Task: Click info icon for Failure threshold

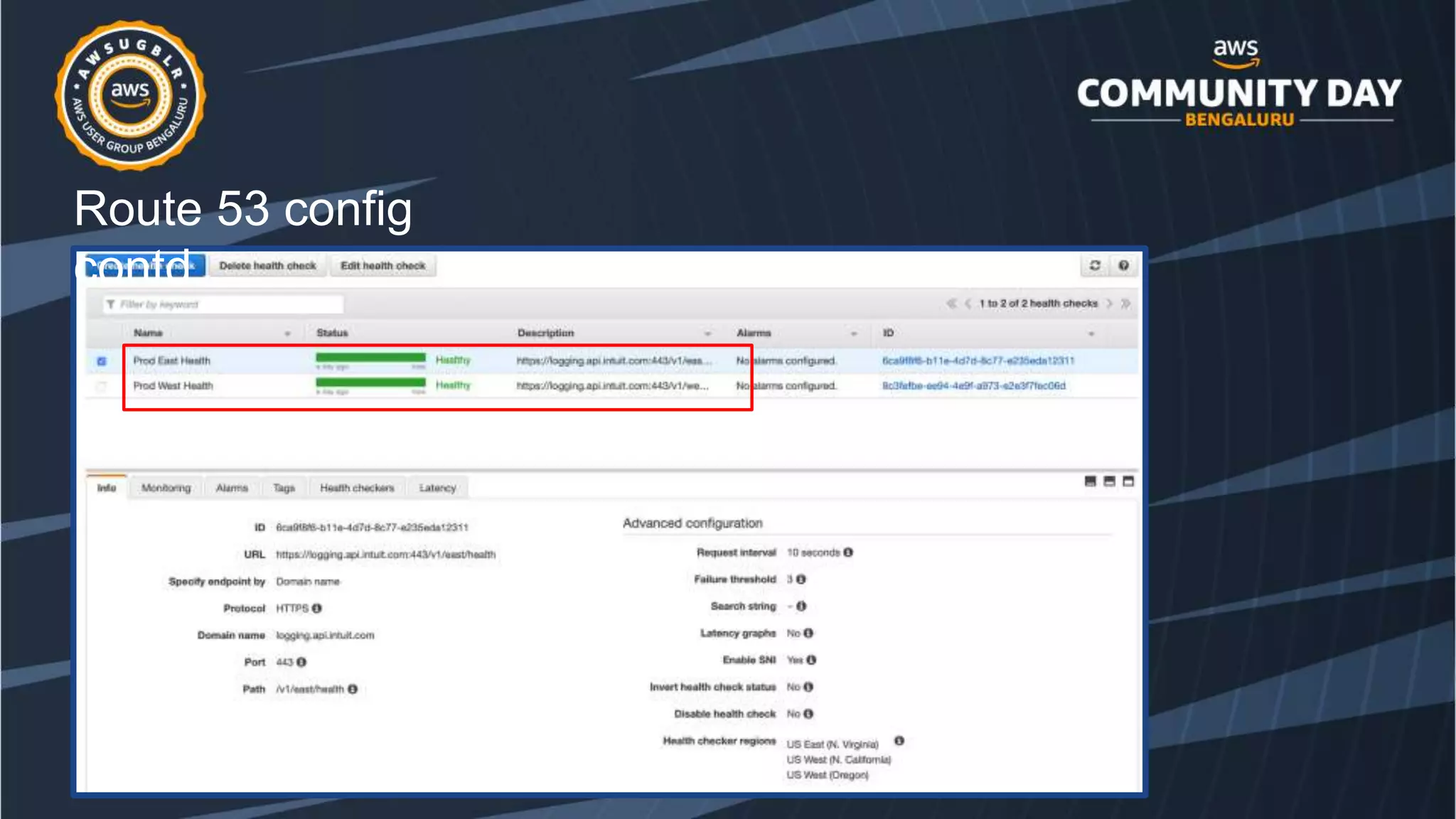Action: tap(801, 579)
